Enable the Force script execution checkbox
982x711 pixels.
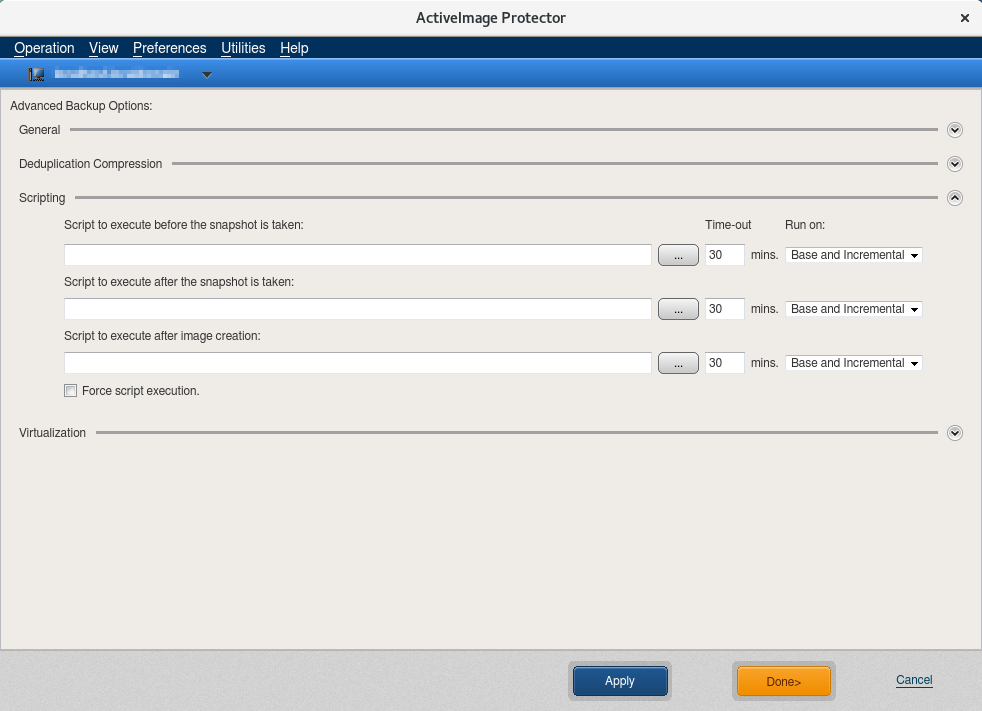click(x=70, y=391)
